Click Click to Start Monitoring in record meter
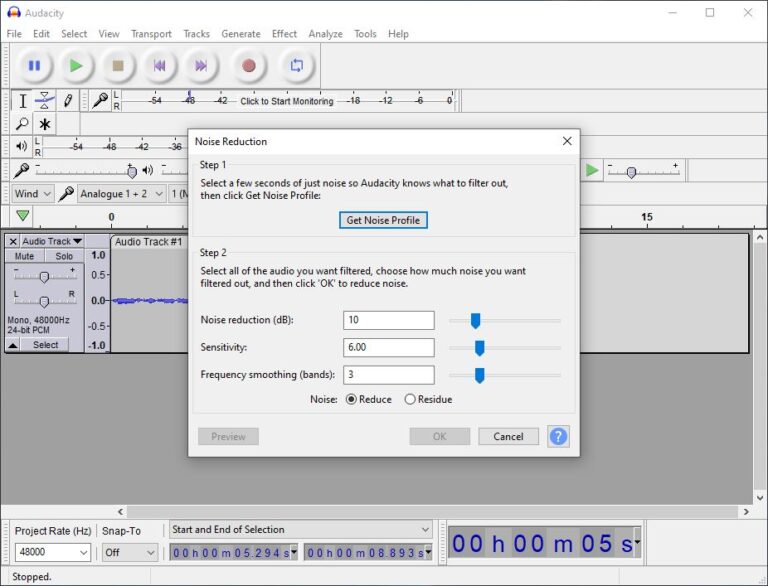Screen dimensions: 768x586 click(287, 101)
